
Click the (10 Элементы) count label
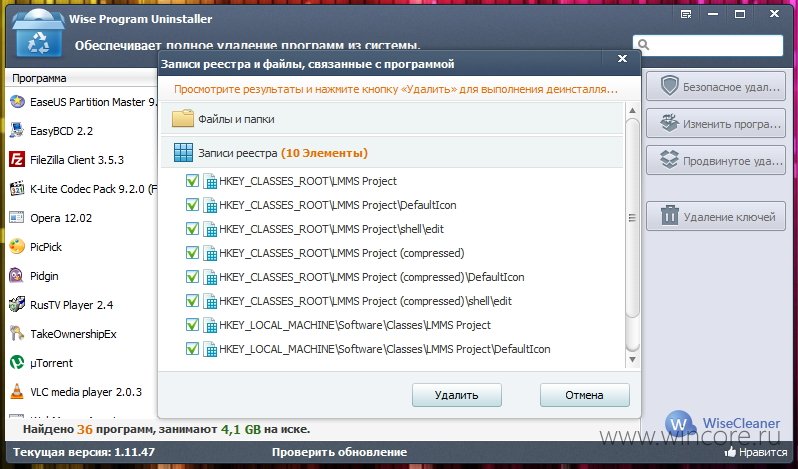[x=324, y=153]
